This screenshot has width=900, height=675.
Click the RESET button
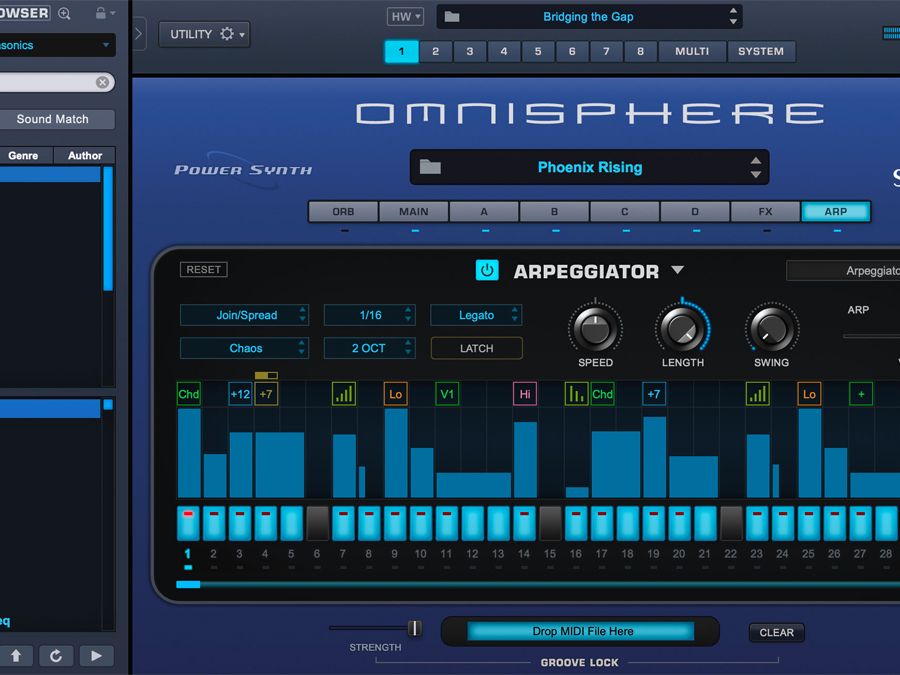[204, 269]
